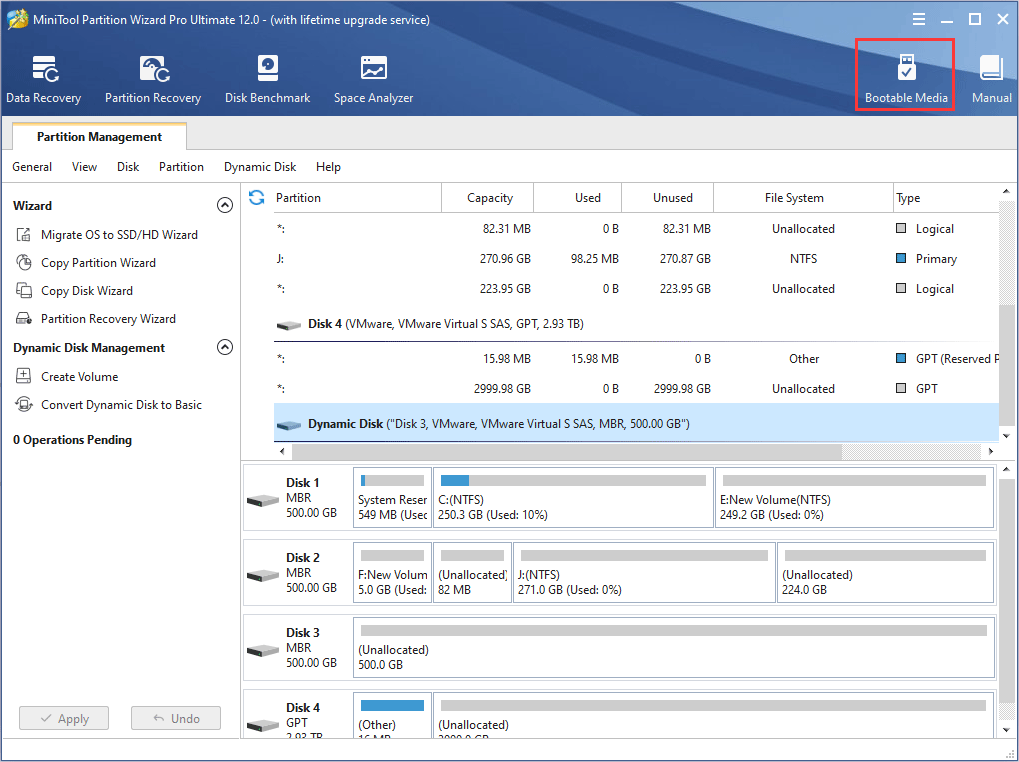
Task: Refresh the partition list
Action: point(257,198)
